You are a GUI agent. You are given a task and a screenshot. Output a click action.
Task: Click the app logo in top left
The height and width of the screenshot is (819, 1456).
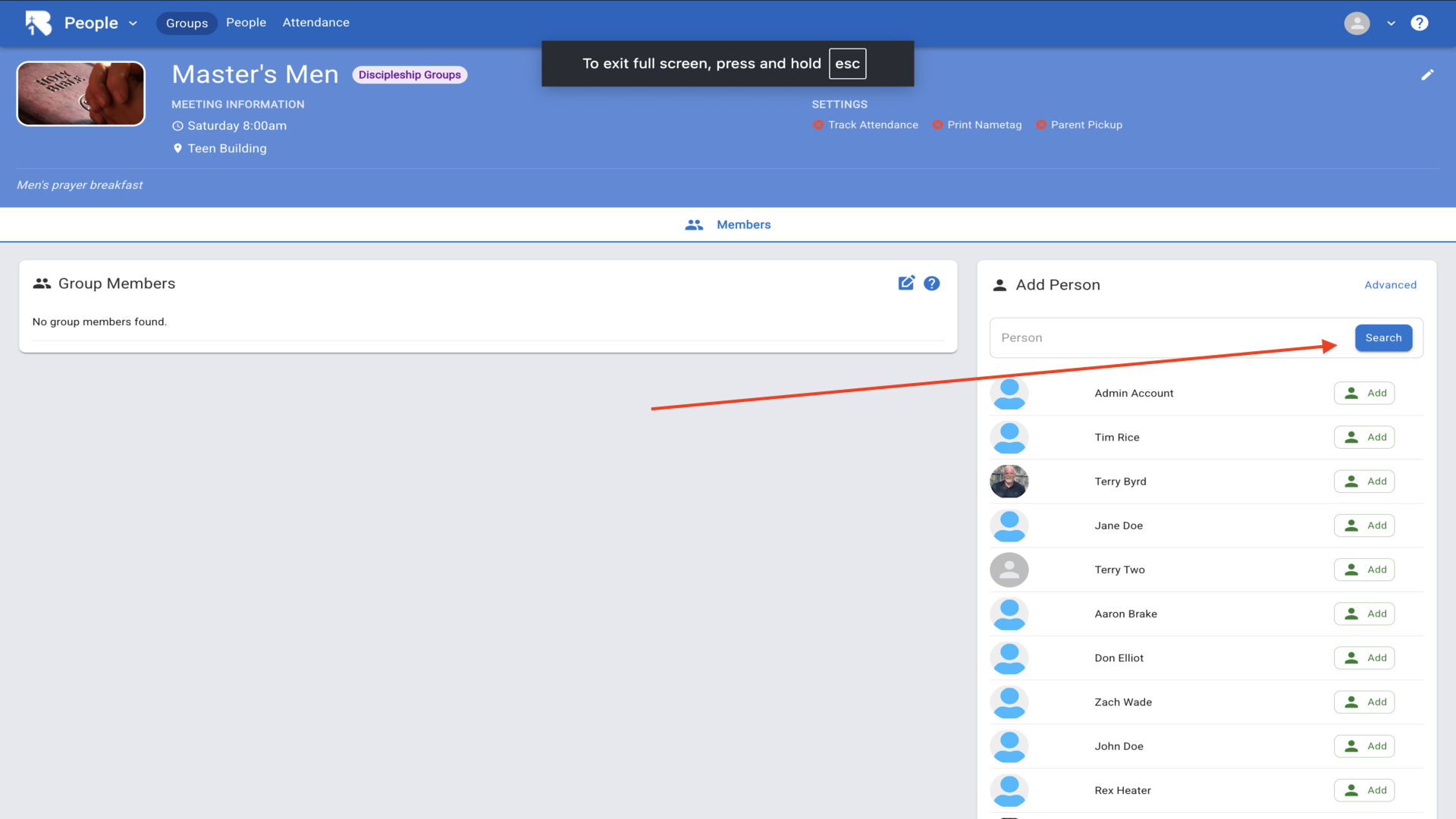pos(38,23)
